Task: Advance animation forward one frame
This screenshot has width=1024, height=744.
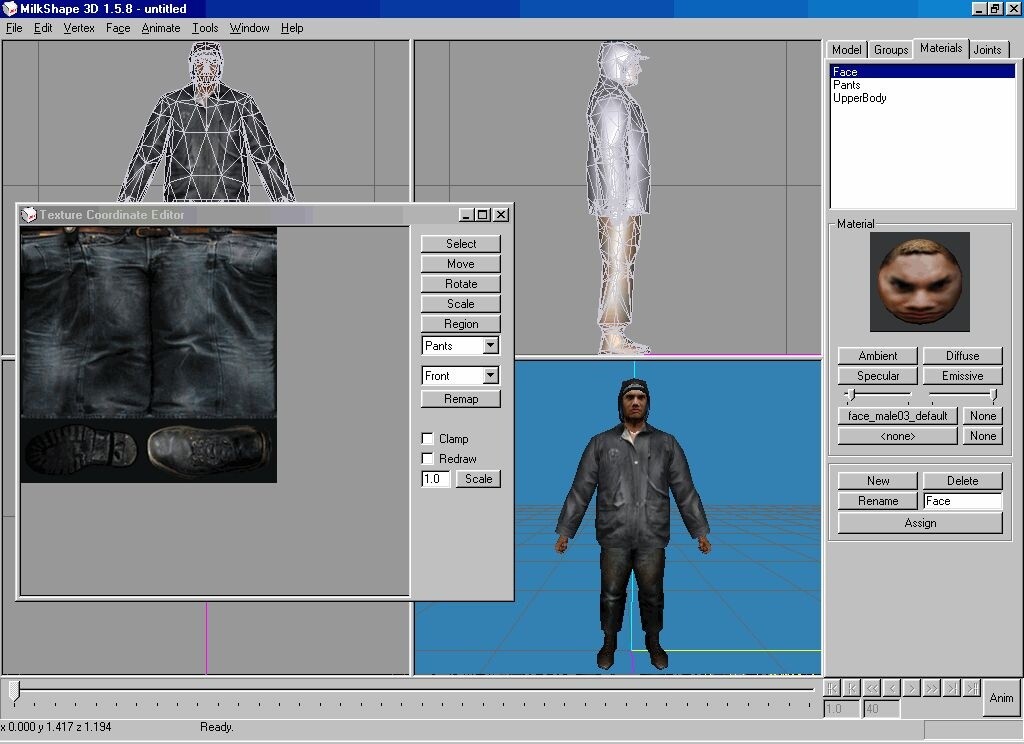Action: coord(911,688)
